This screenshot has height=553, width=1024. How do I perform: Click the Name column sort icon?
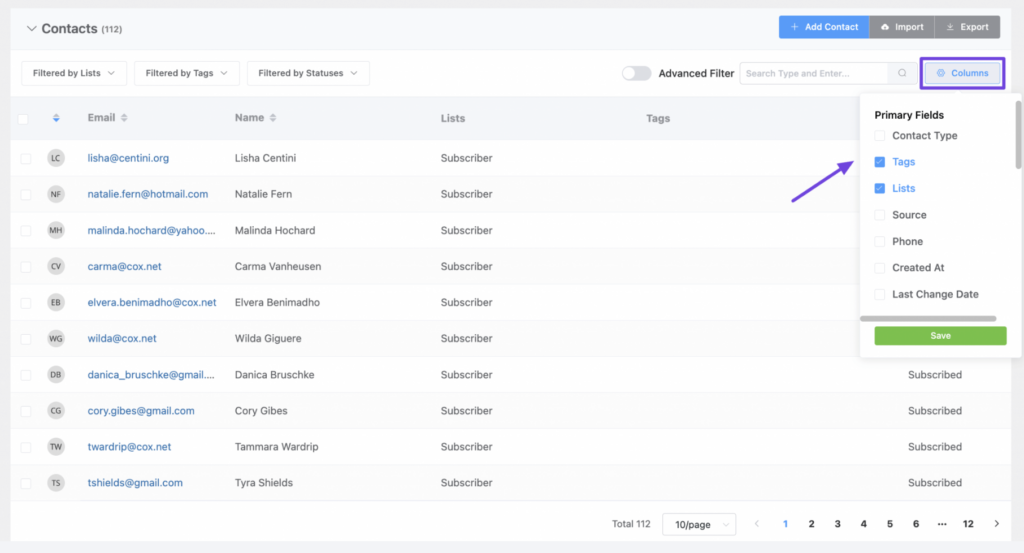[x=273, y=118]
